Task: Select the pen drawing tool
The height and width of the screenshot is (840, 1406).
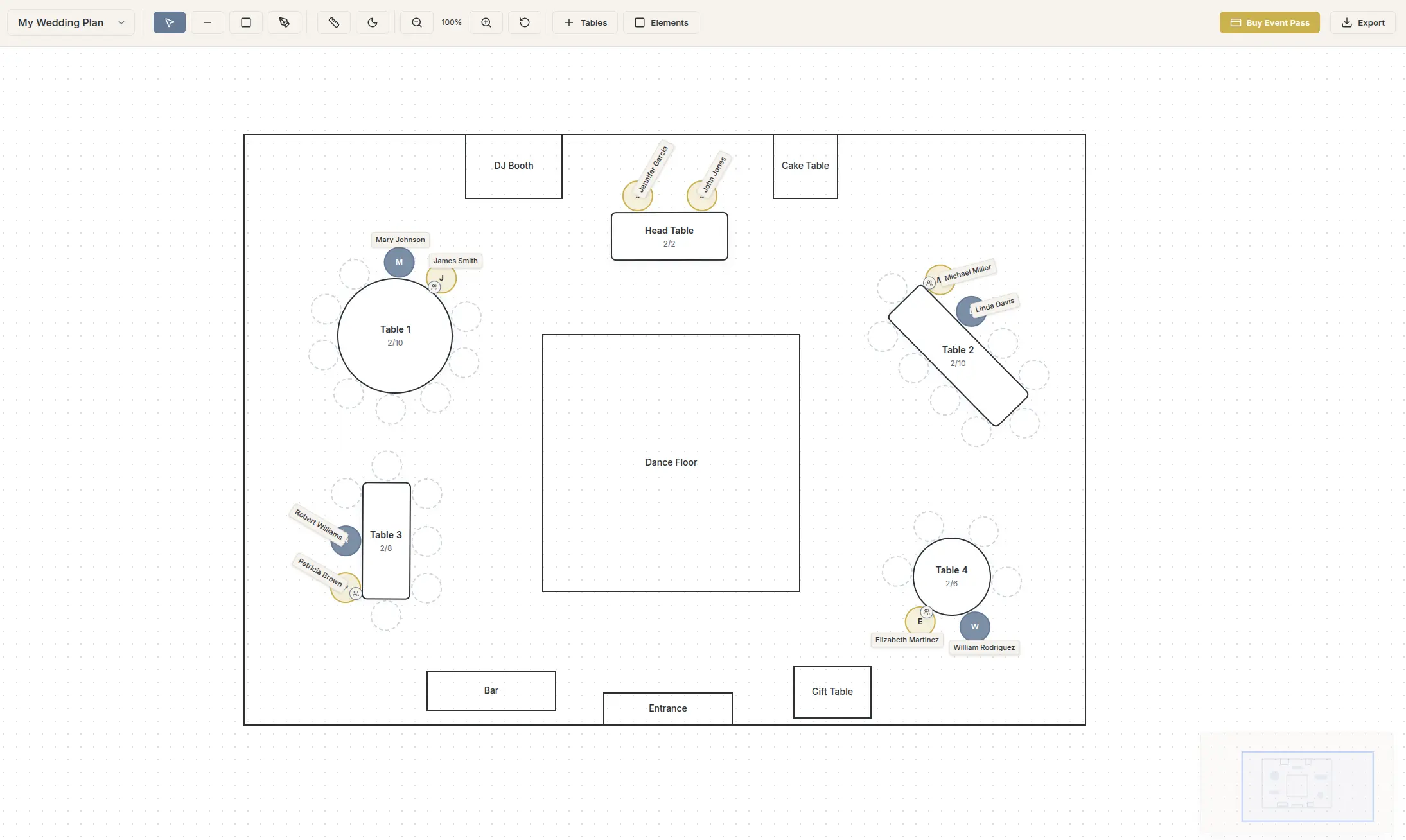Action: [x=285, y=22]
